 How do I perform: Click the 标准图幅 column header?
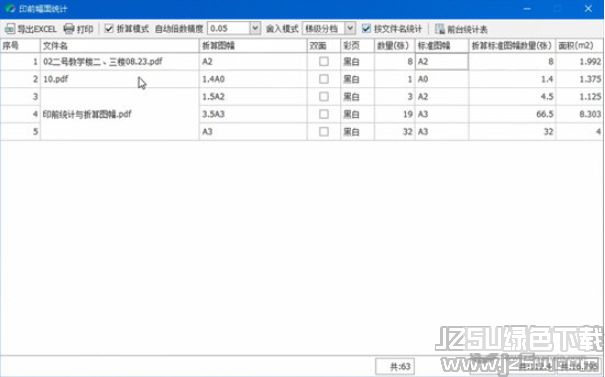tap(442, 46)
